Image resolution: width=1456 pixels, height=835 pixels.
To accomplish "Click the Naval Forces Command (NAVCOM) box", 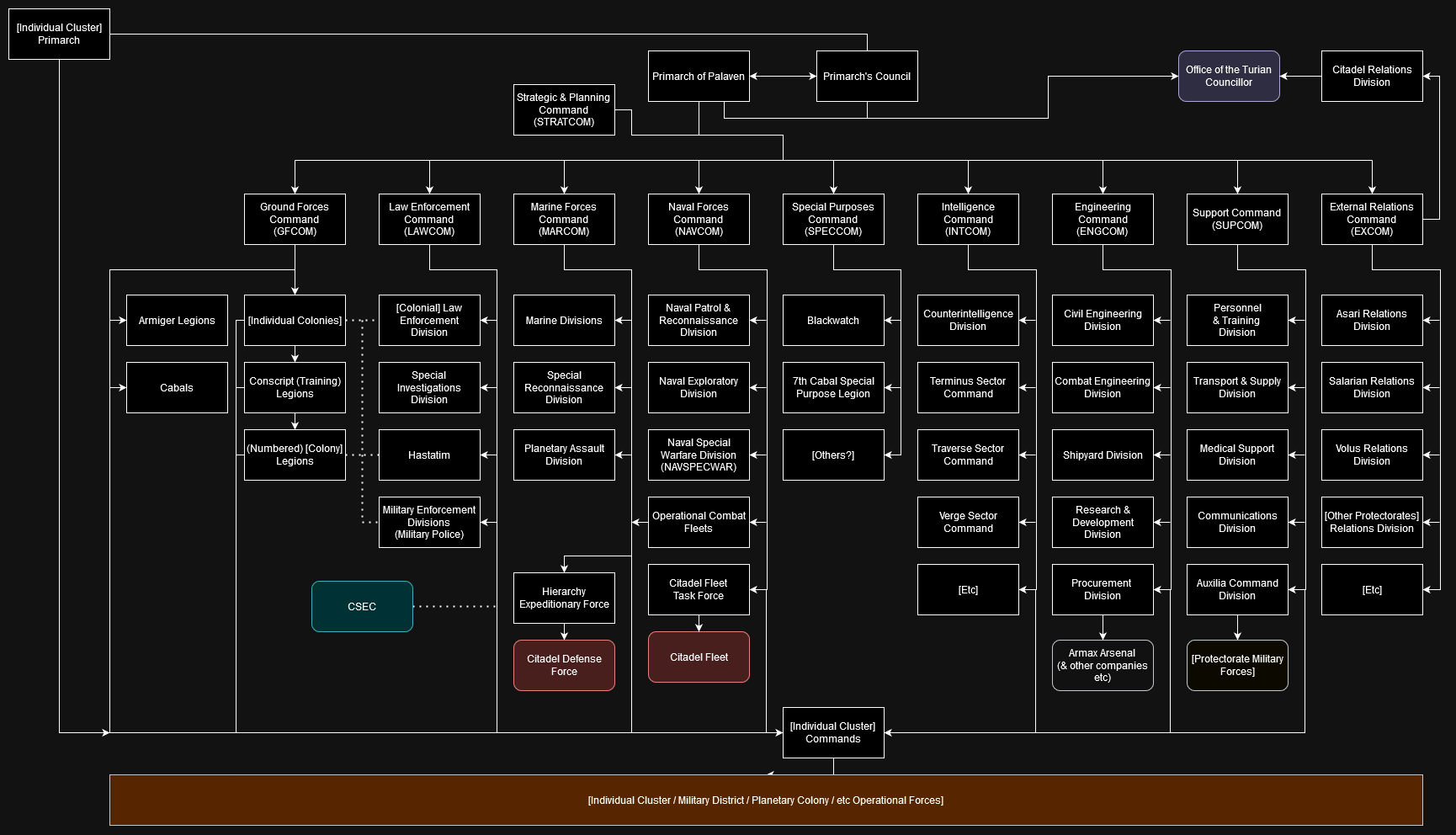I will [x=698, y=220].
